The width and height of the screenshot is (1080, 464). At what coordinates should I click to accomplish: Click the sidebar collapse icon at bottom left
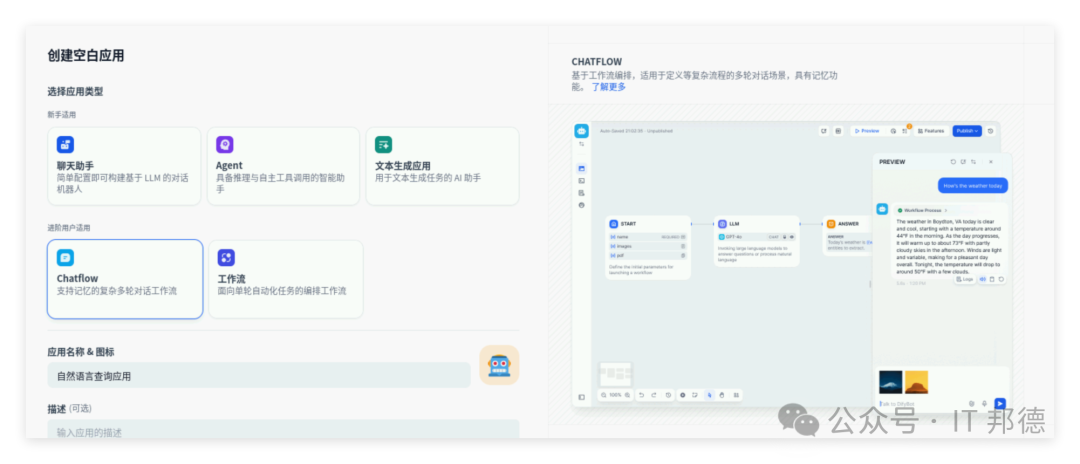[581, 397]
